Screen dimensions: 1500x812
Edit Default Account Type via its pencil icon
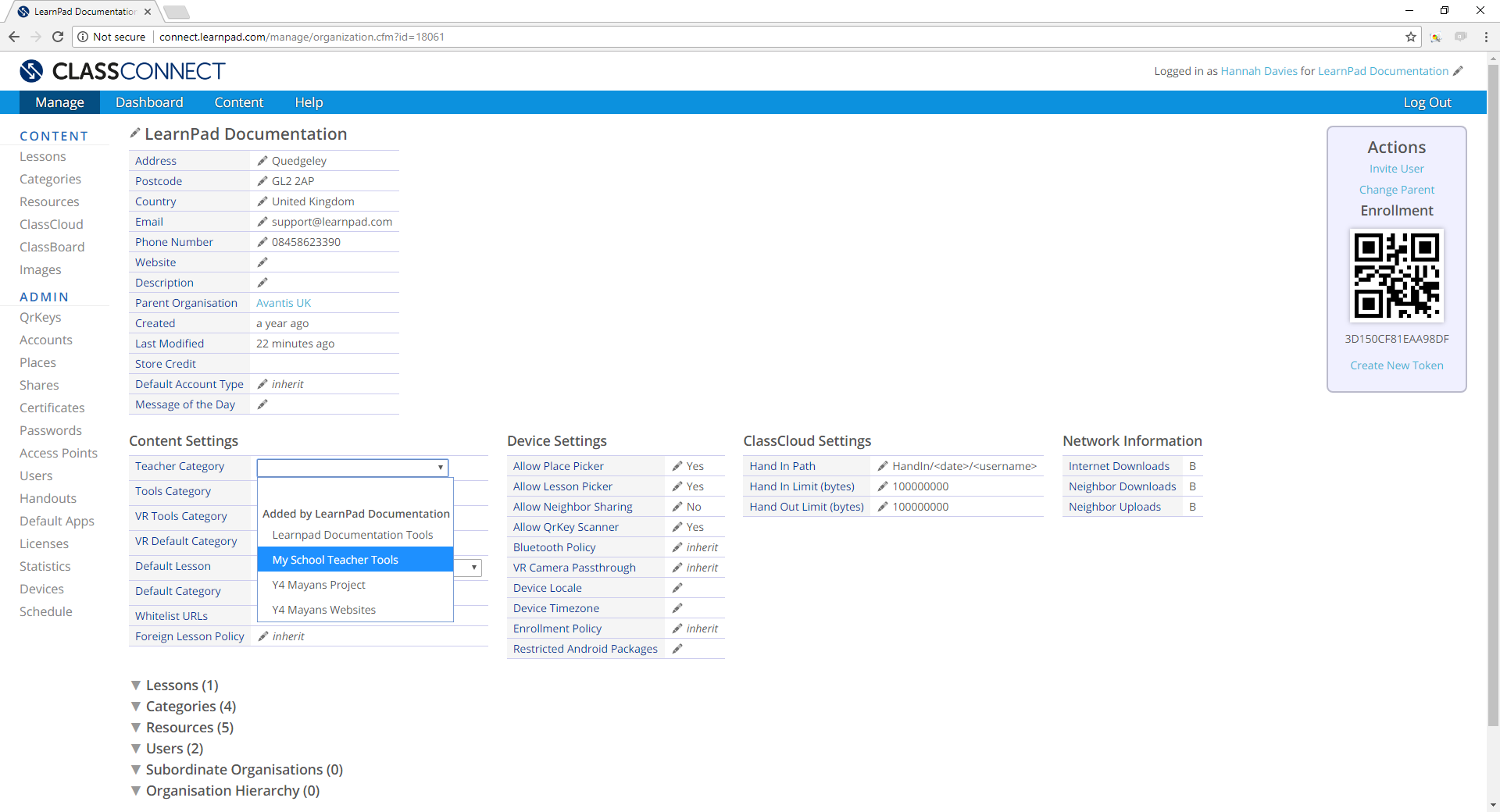click(262, 384)
